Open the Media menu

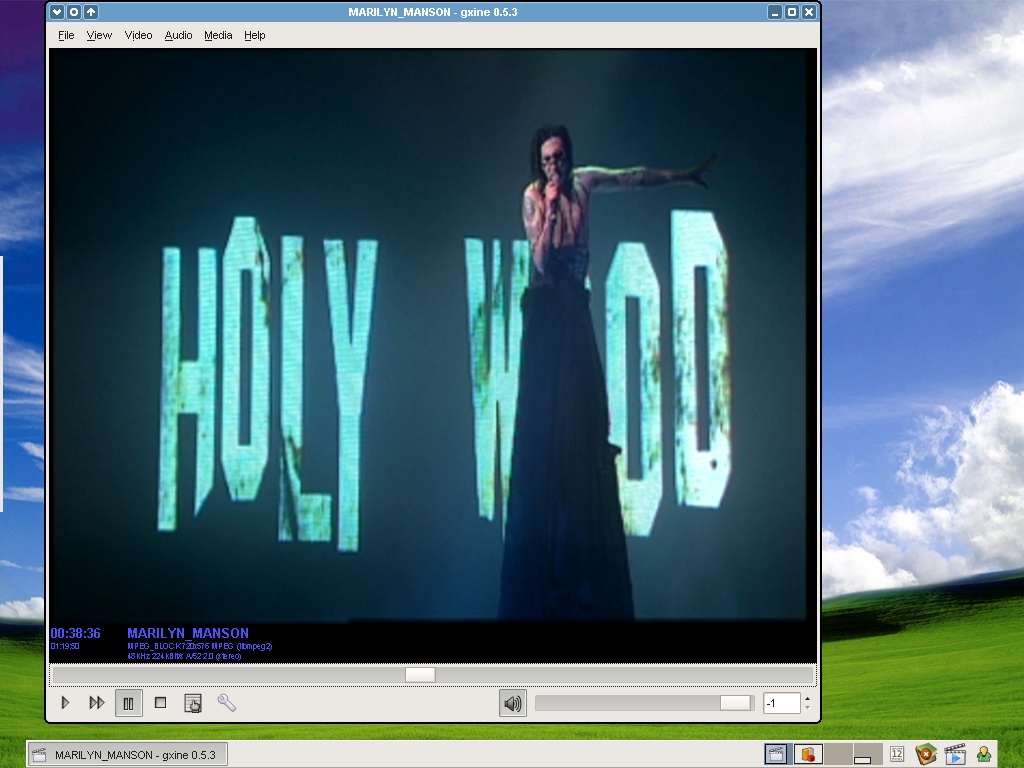point(218,35)
